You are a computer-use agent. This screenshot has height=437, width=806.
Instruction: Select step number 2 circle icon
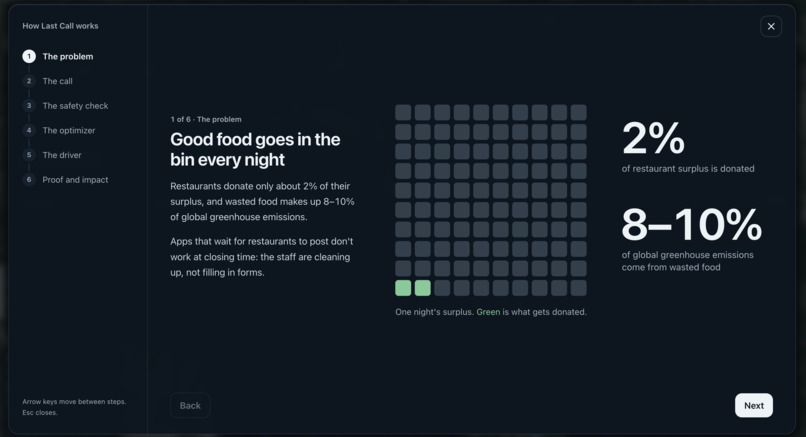pyautogui.click(x=29, y=81)
